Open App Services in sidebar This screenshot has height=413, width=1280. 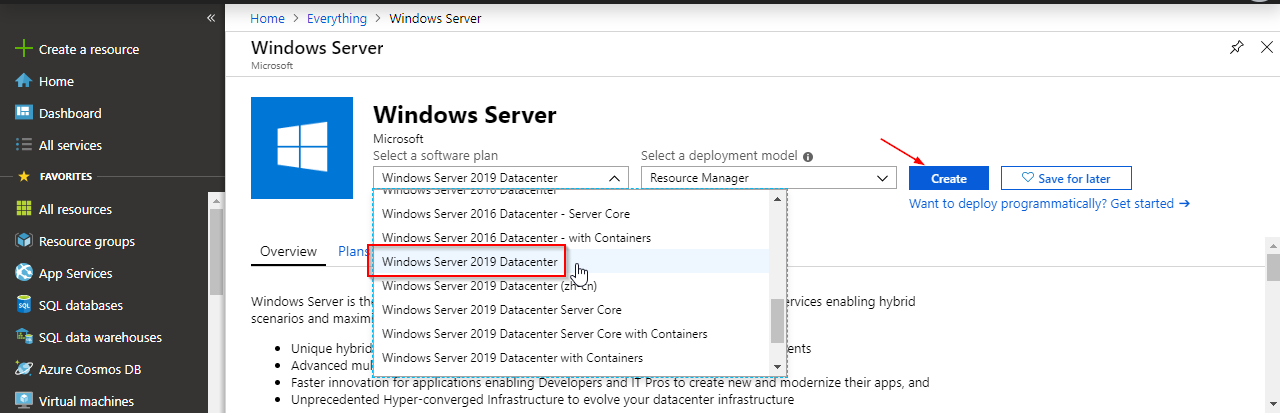(x=76, y=273)
